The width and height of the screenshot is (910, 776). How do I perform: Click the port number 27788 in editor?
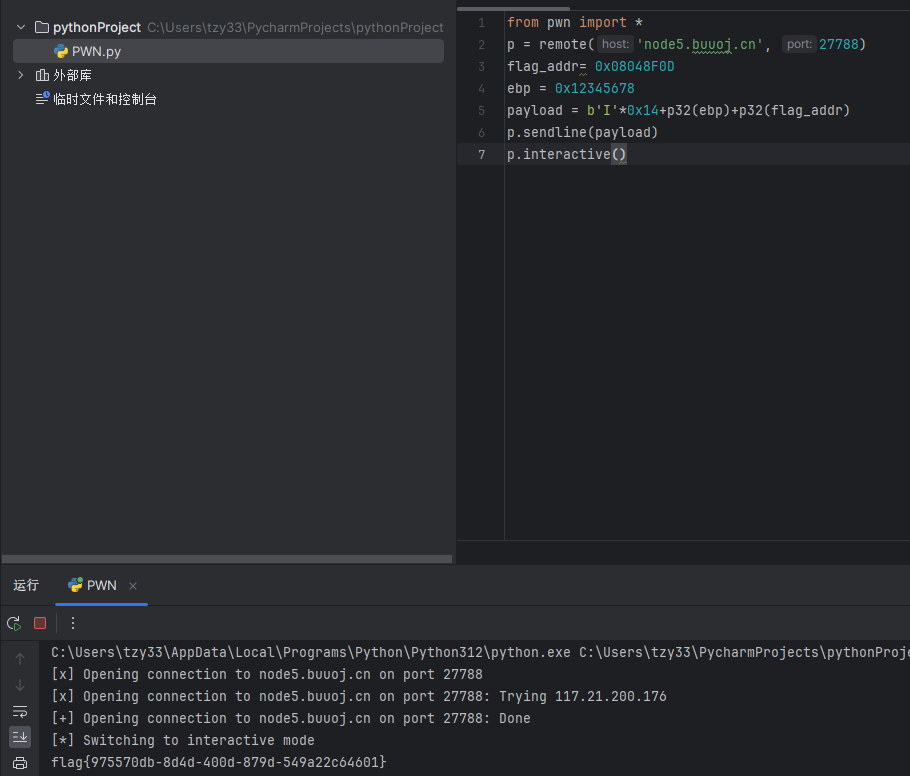[x=839, y=45]
